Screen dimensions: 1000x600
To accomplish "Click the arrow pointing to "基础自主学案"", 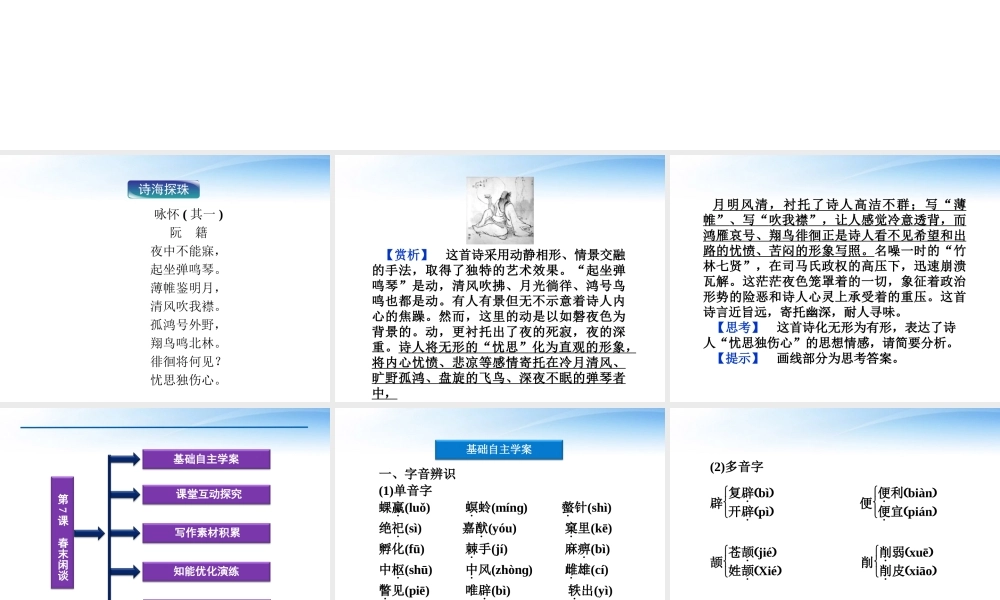I will tap(125, 459).
